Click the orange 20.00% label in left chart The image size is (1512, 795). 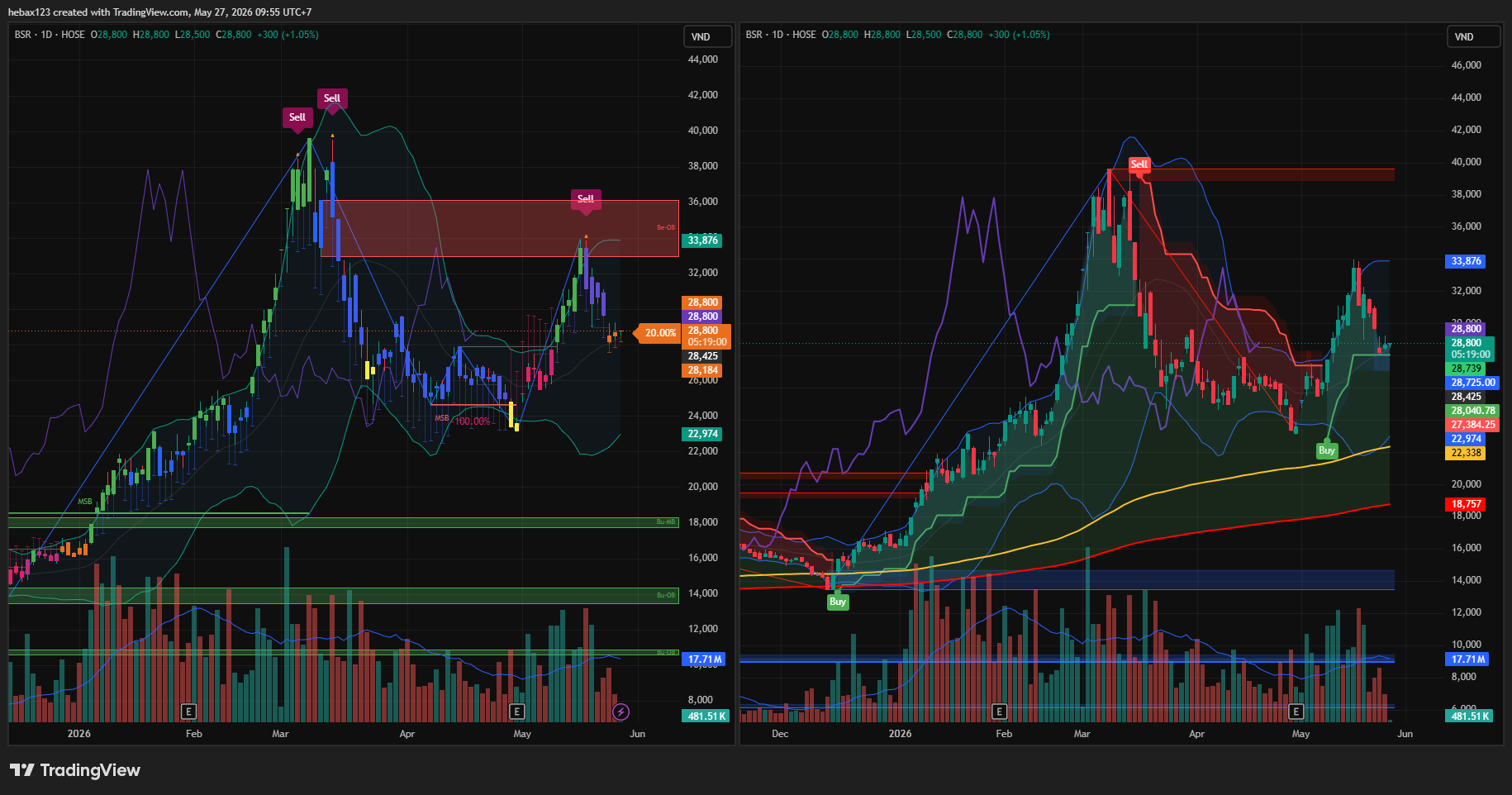coord(658,333)
